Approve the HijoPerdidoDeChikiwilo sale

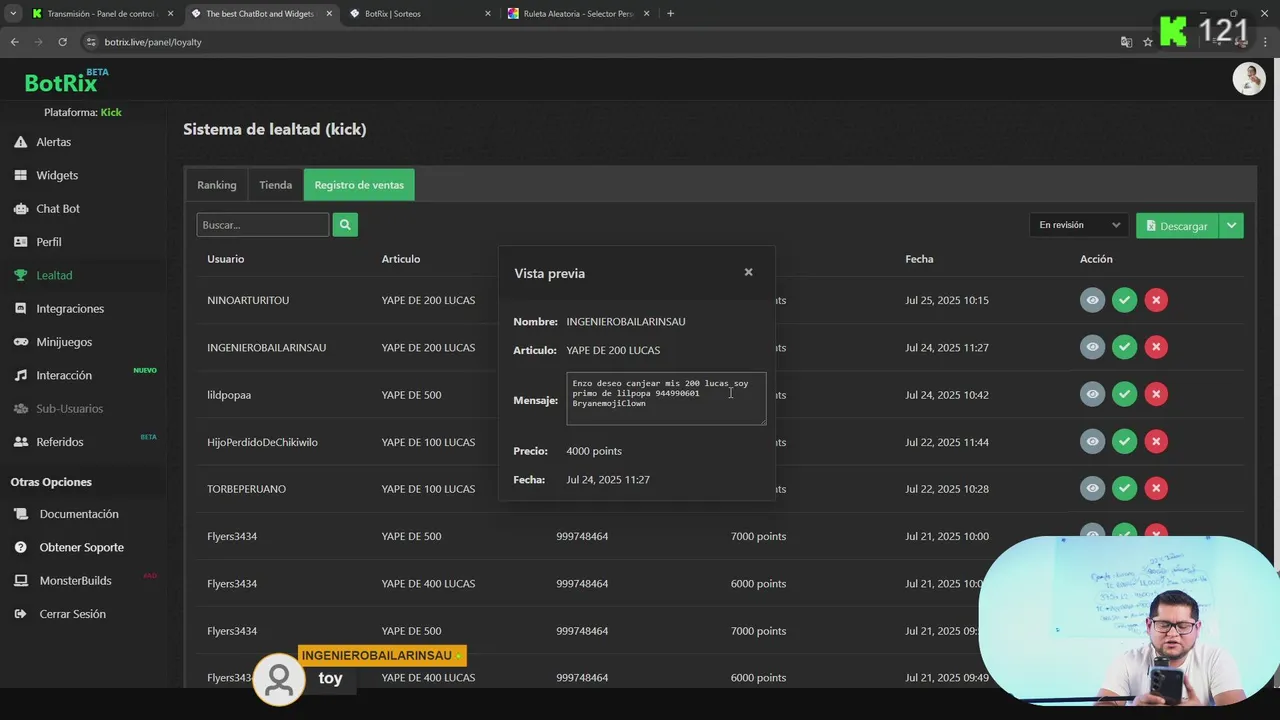(x=1124, y=441)
